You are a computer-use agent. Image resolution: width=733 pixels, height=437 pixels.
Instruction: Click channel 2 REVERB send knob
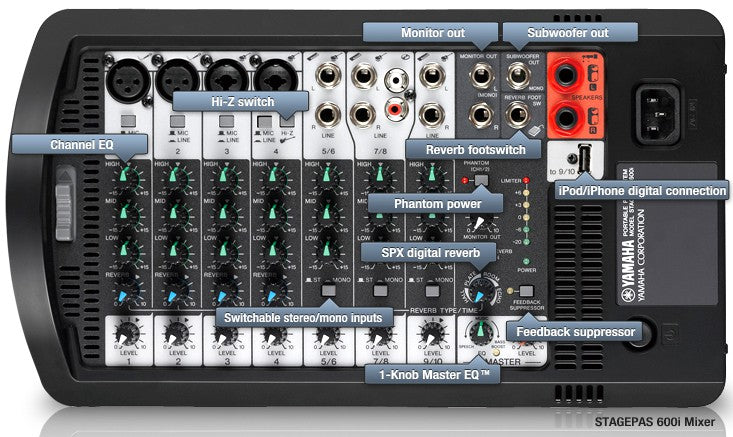click(x=175, y=293)
